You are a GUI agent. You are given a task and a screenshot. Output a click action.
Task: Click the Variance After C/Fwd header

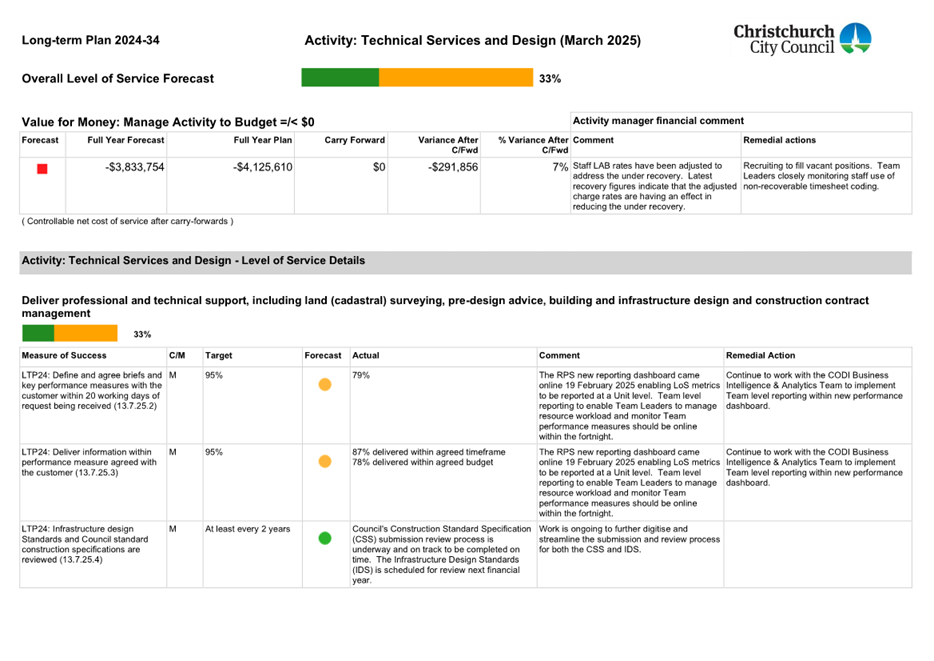point(448,145)
